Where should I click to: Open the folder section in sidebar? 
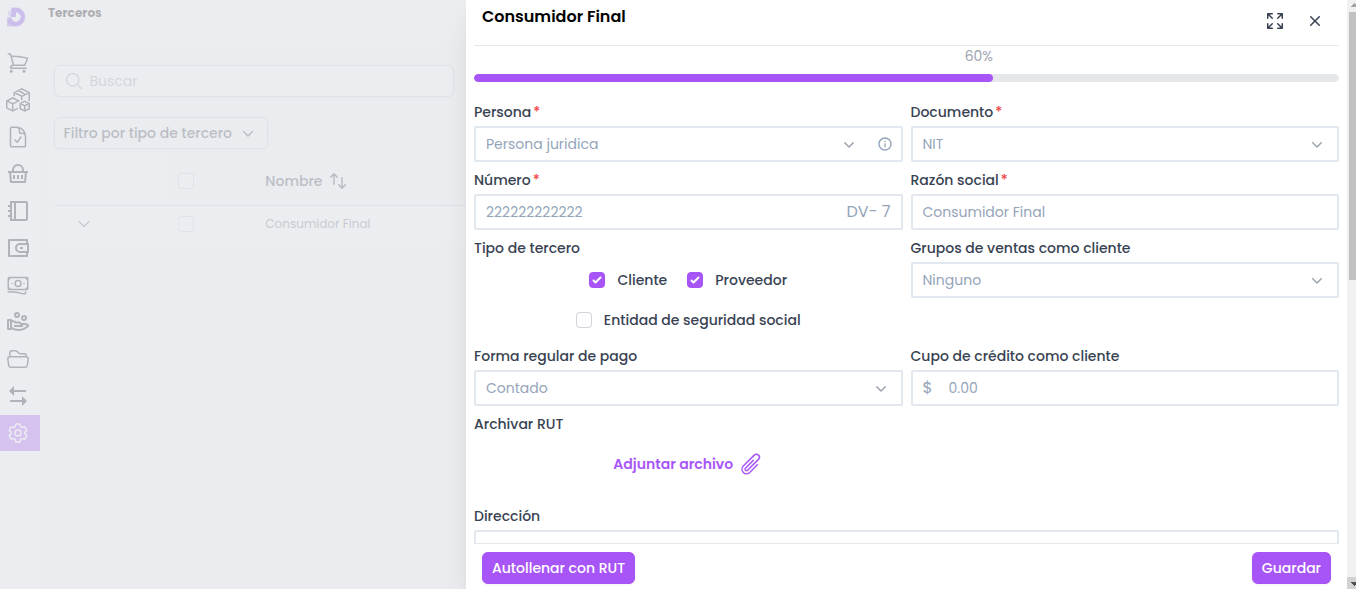[18, 359]
